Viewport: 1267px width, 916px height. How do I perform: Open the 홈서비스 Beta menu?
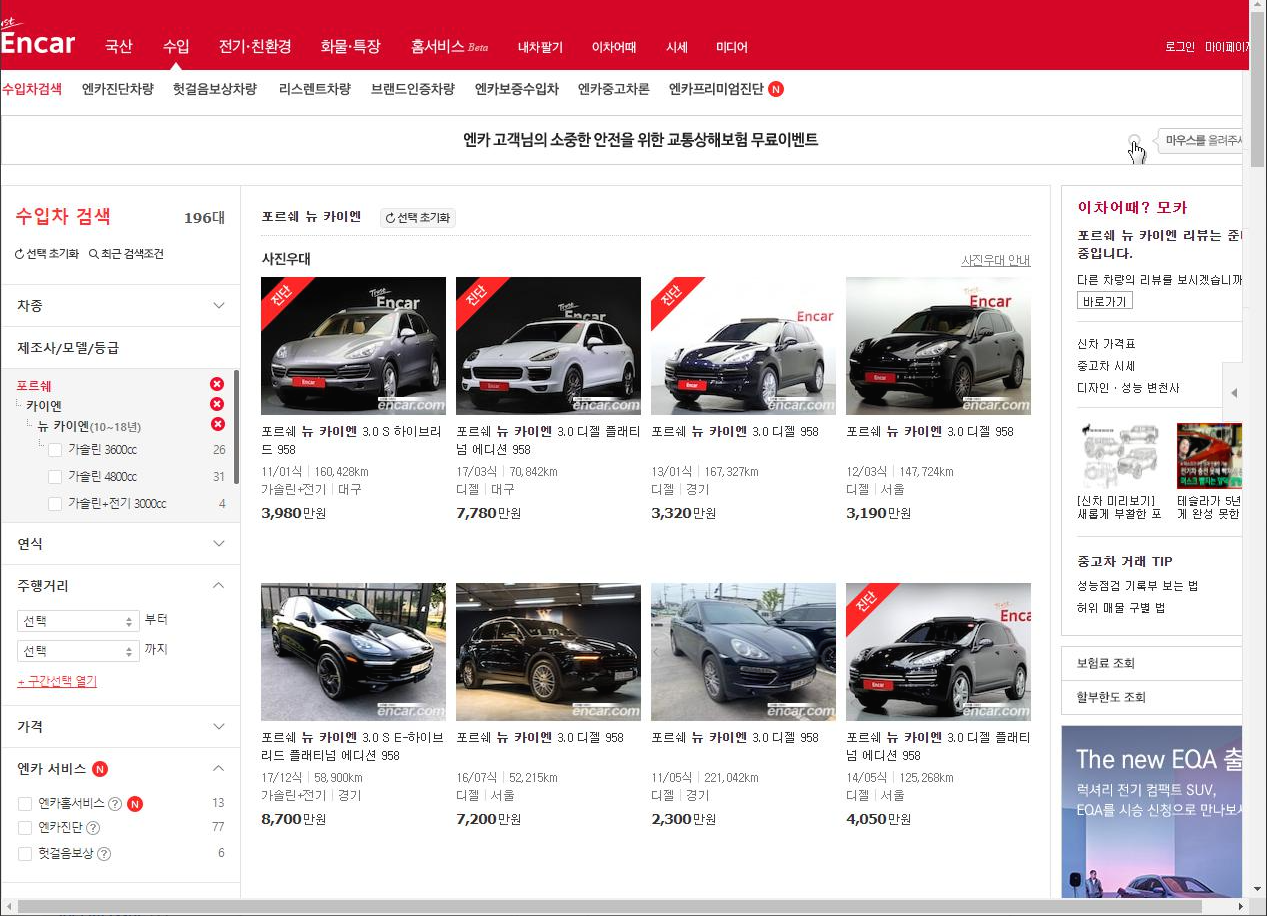(x=449, y=46)
